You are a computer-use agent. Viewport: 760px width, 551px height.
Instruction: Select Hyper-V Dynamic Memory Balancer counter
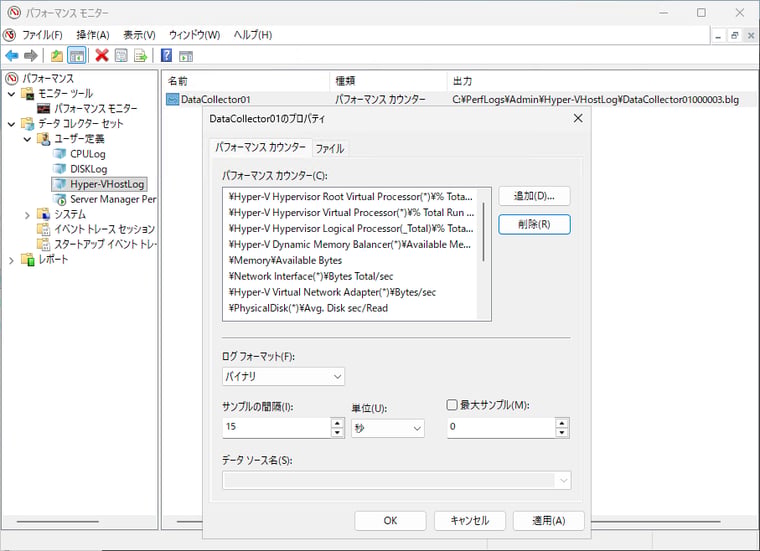pyautogui.click(x=350, y=244)
